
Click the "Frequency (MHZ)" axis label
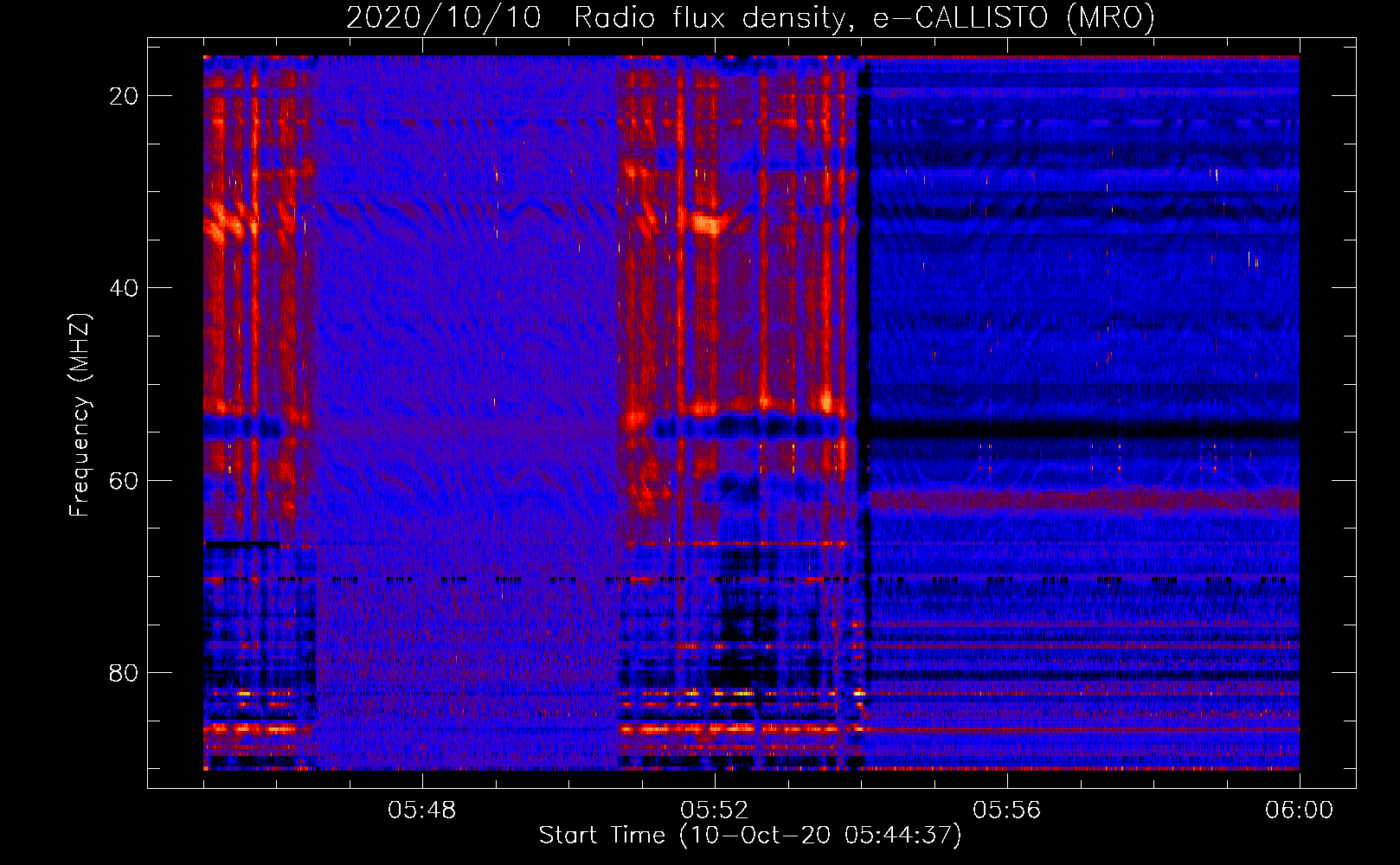tap(80, 414)
